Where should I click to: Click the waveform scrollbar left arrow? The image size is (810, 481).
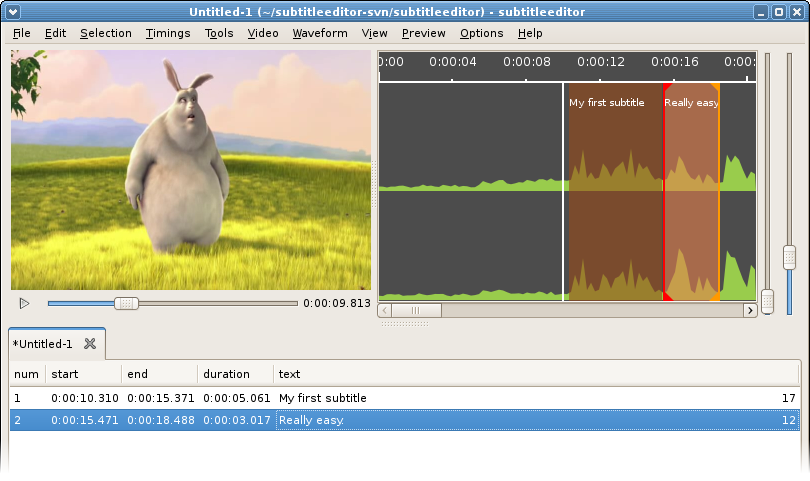point(385,311)
